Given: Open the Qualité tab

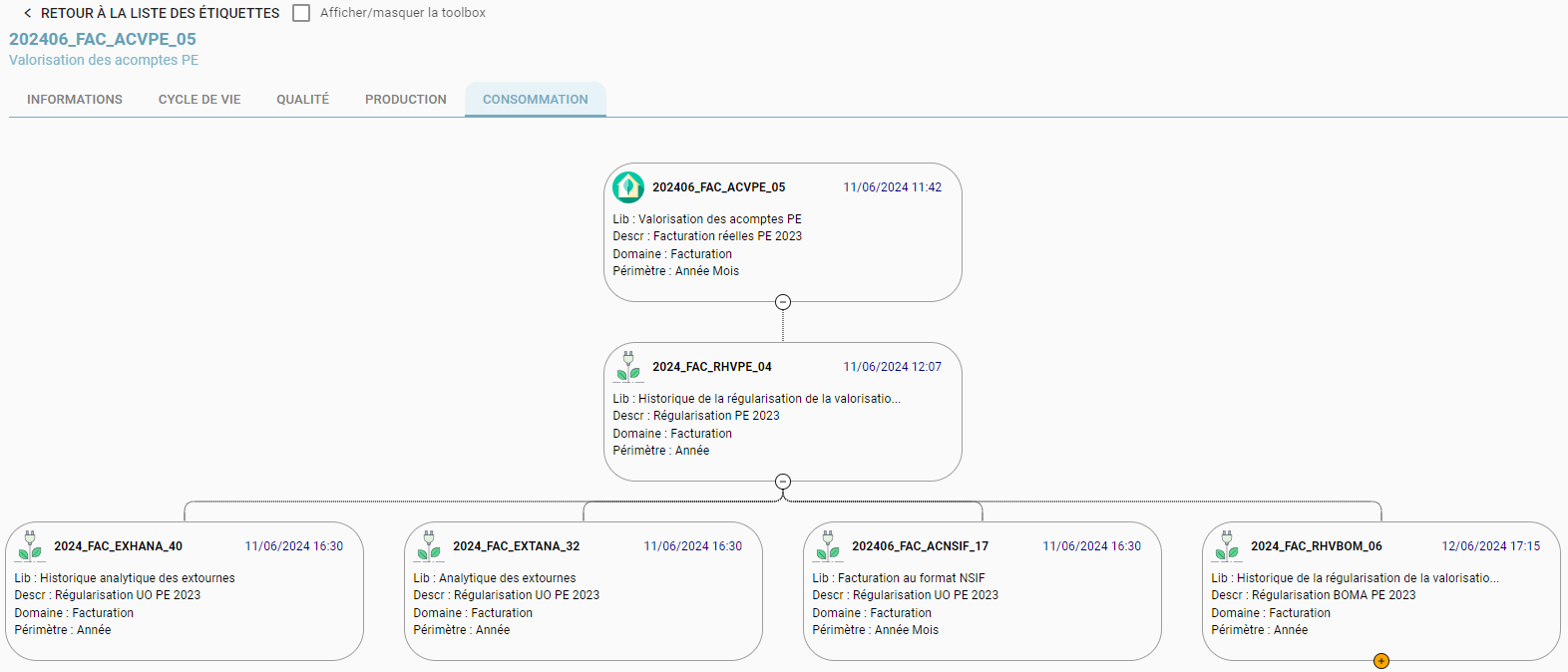Looking at the screenshot, I should coord(303,100).
